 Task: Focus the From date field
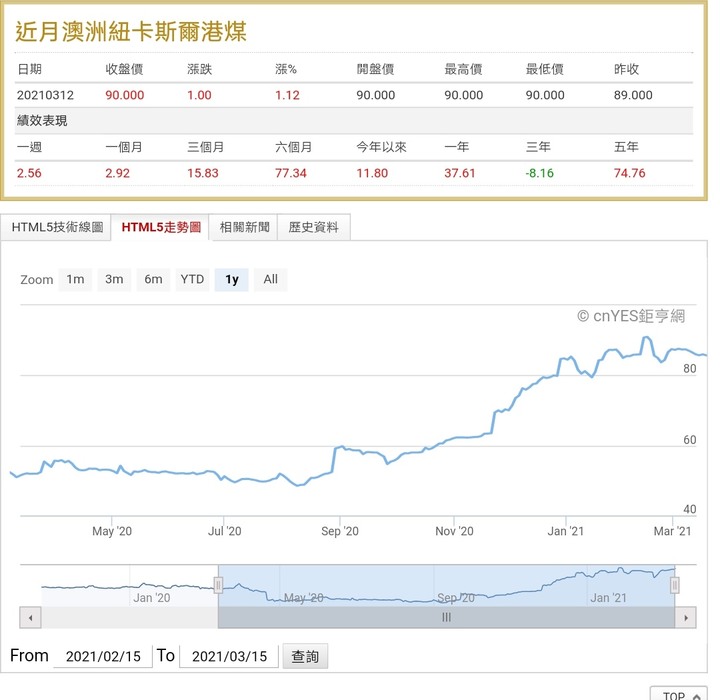click(103, 656)
